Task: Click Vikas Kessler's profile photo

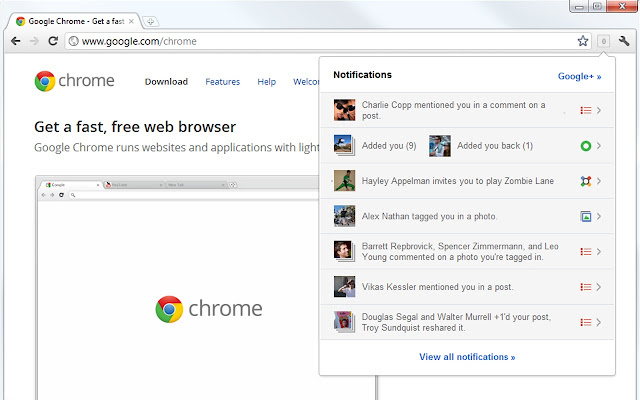Action: point(344,287)
